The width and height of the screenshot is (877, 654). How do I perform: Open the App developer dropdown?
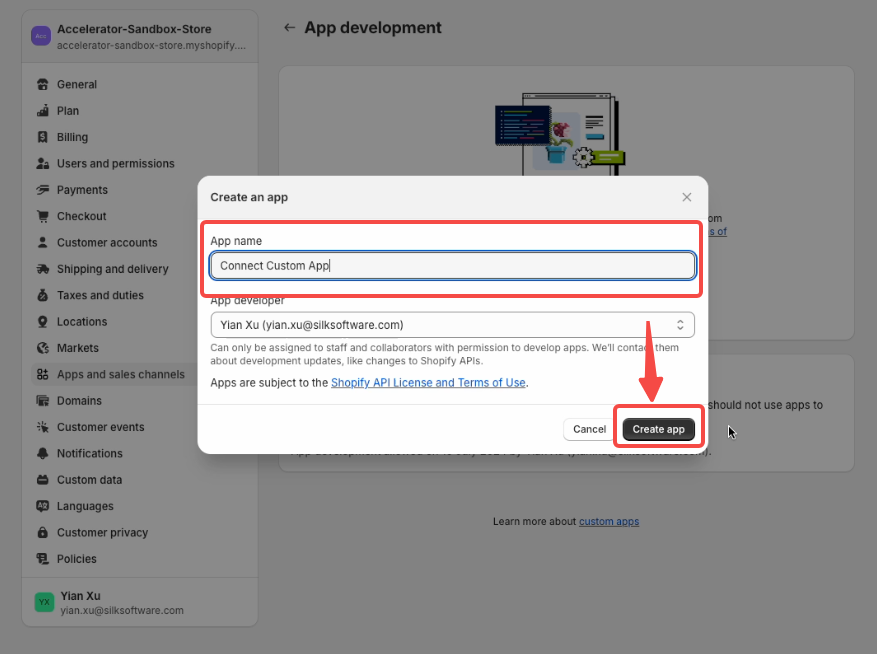(452, 325)
